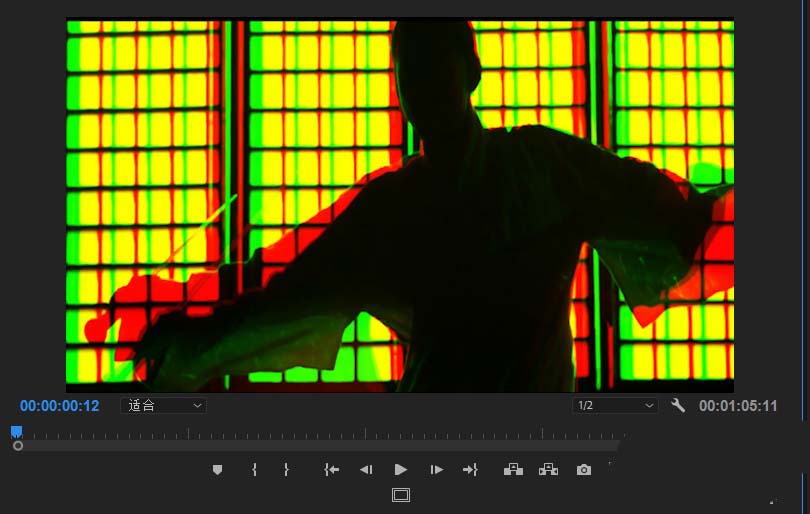
Task: Step forward one frame
Action: [x=437, y=470]
